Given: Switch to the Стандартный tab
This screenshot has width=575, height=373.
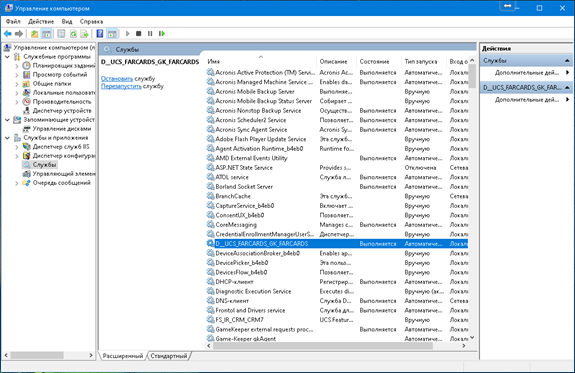Looking at the screenshot, I should 169,356.
